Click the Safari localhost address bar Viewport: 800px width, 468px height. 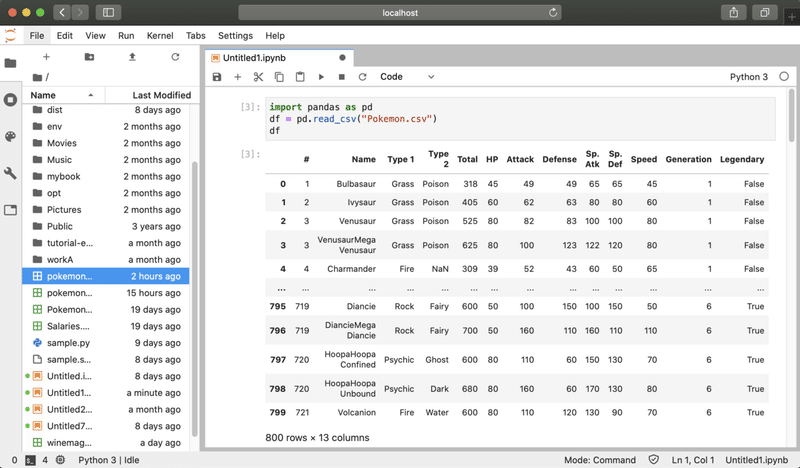[399, 13]
